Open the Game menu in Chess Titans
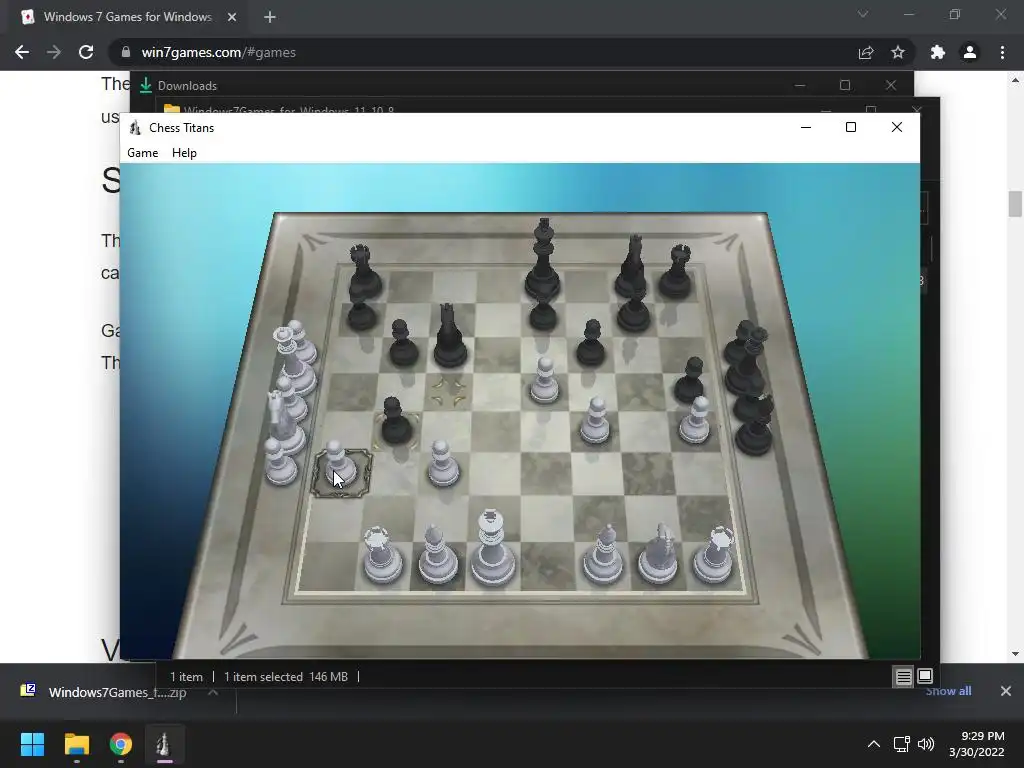 [x=142, y=153]
